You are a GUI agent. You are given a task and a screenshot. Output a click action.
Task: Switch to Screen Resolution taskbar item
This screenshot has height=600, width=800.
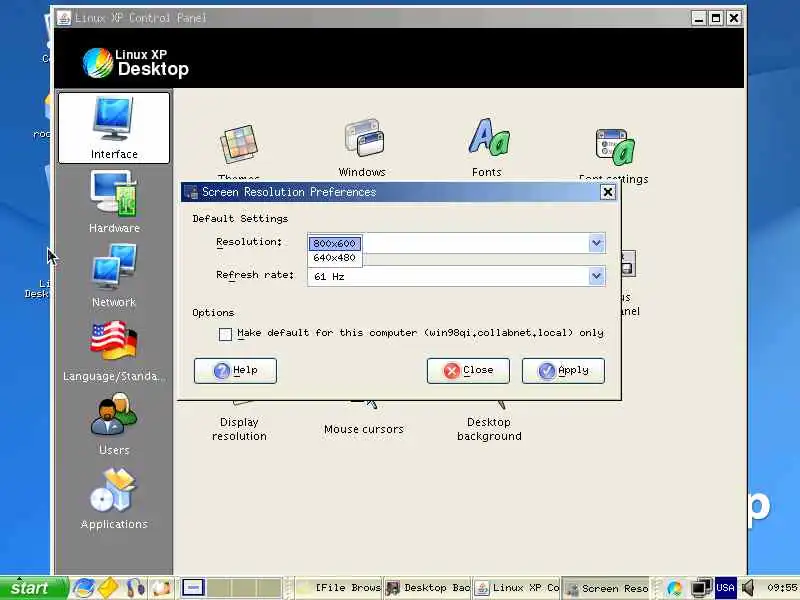click(x=607, y=588)
